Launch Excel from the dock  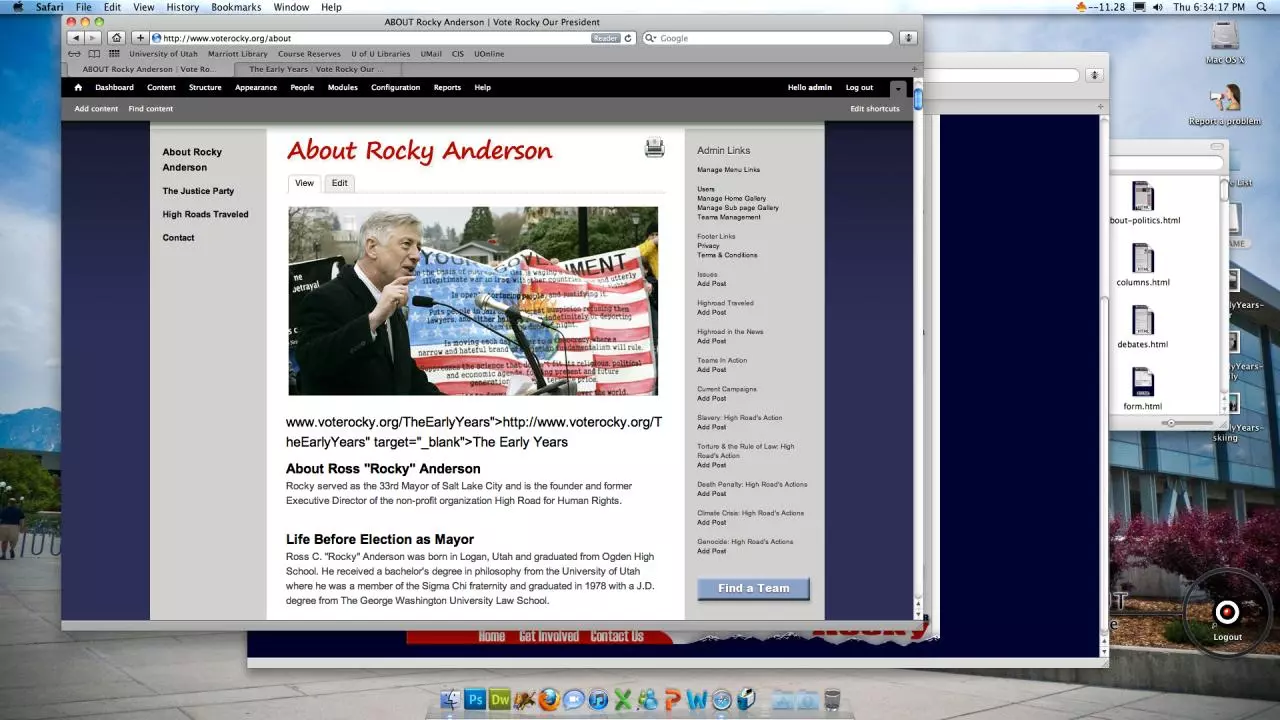pyautogui.click(x=623, y=700)
